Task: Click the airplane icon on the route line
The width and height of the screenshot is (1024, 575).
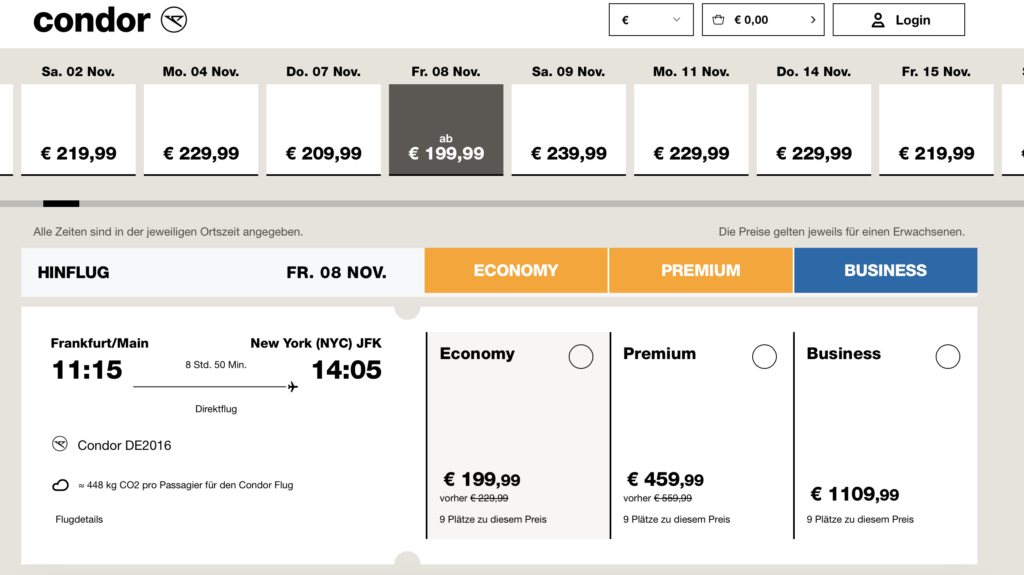Action: click(x=293, y=387)
